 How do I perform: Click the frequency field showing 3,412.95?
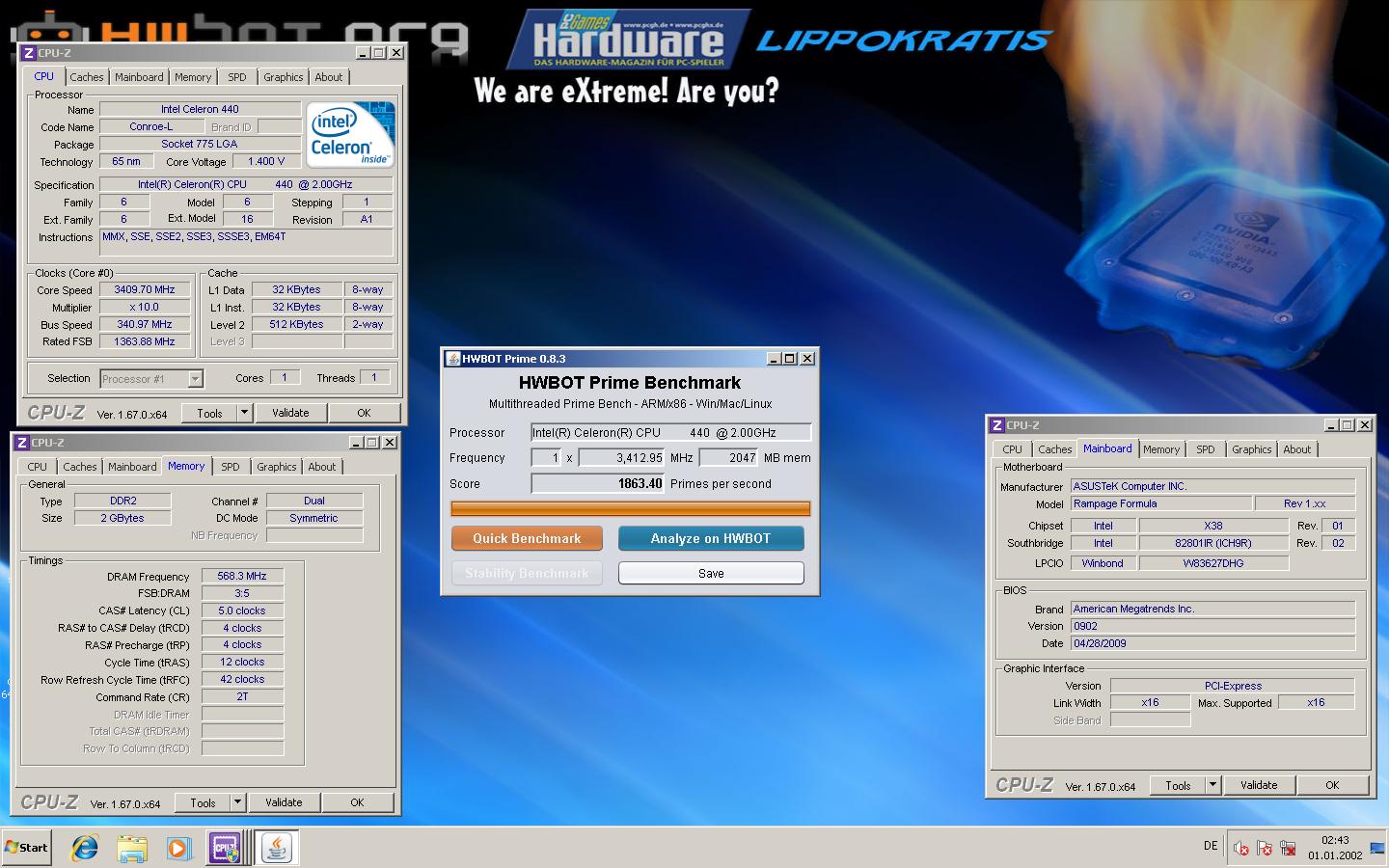622,458
